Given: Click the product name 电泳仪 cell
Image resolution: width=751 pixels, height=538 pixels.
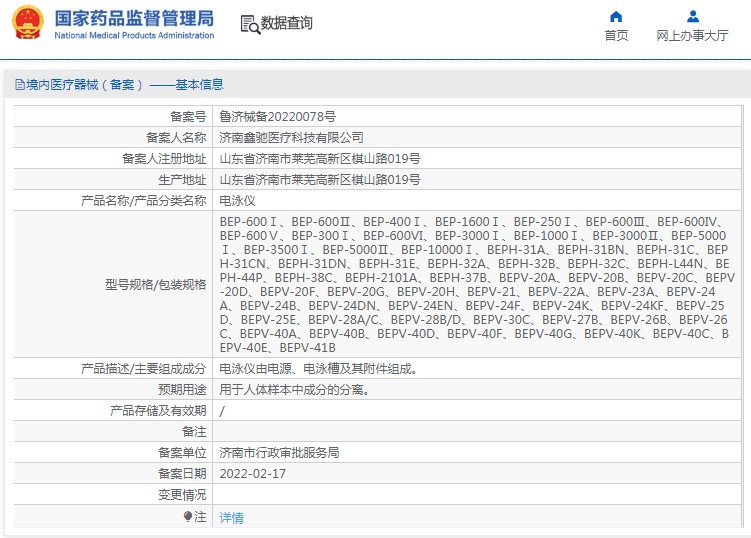Looking at the screenshot, I should [477, 200].
